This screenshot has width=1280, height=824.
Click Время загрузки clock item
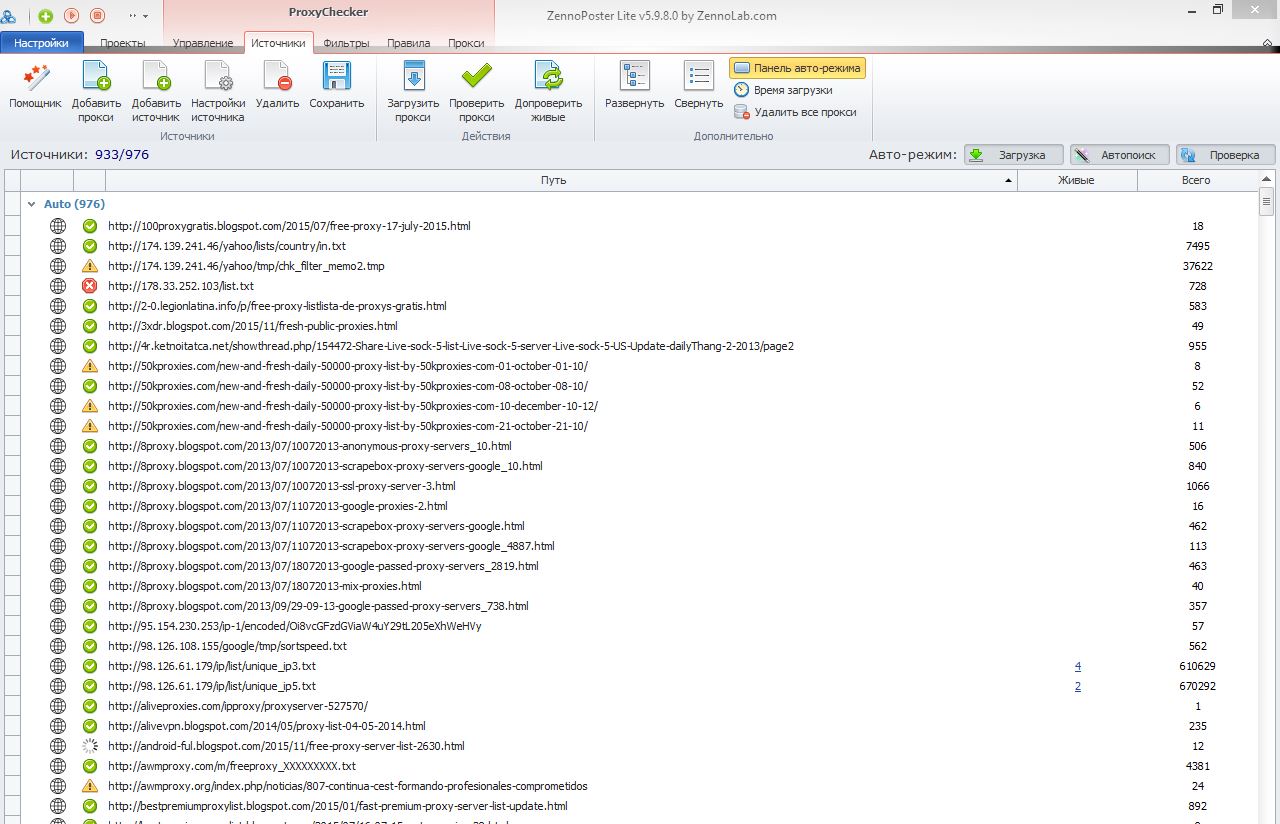pos(783,90)
